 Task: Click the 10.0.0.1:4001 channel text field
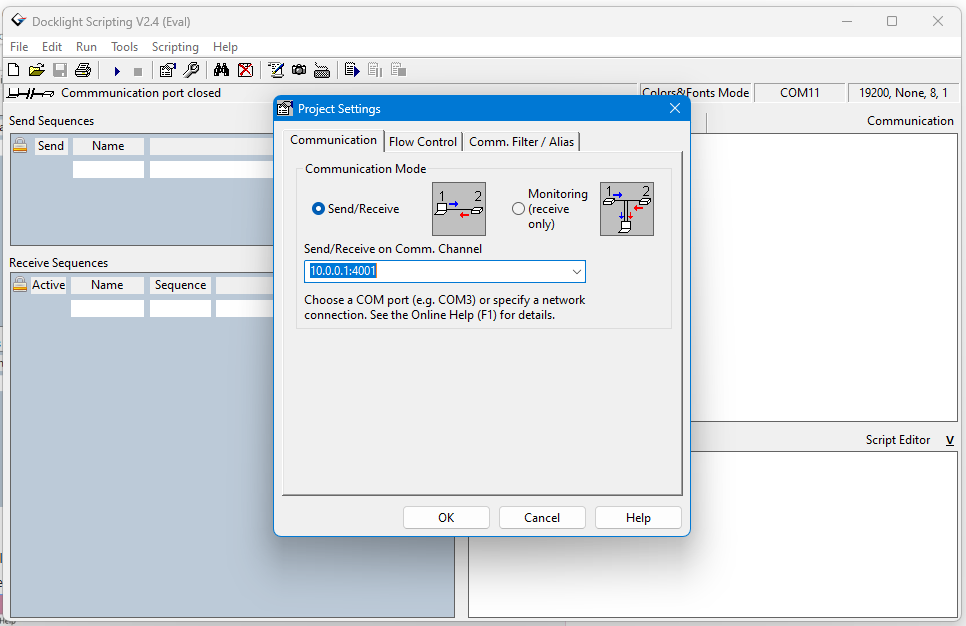[436, 272]
